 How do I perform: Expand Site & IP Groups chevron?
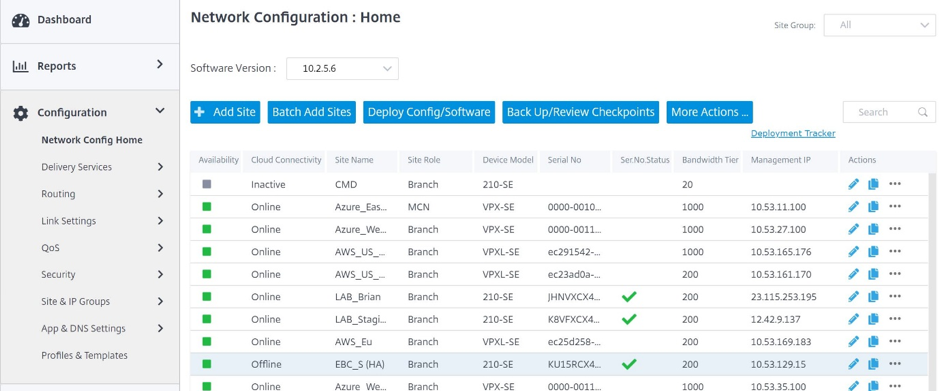tap(160, 302)
